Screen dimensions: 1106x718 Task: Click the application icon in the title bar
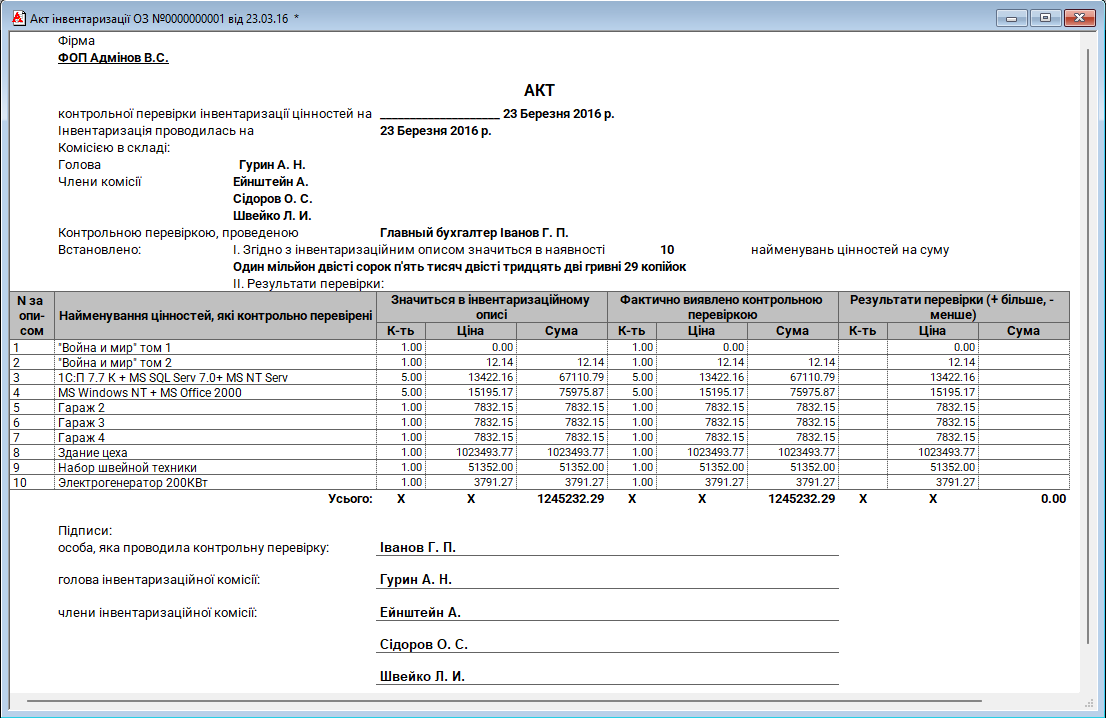(16, 18)
